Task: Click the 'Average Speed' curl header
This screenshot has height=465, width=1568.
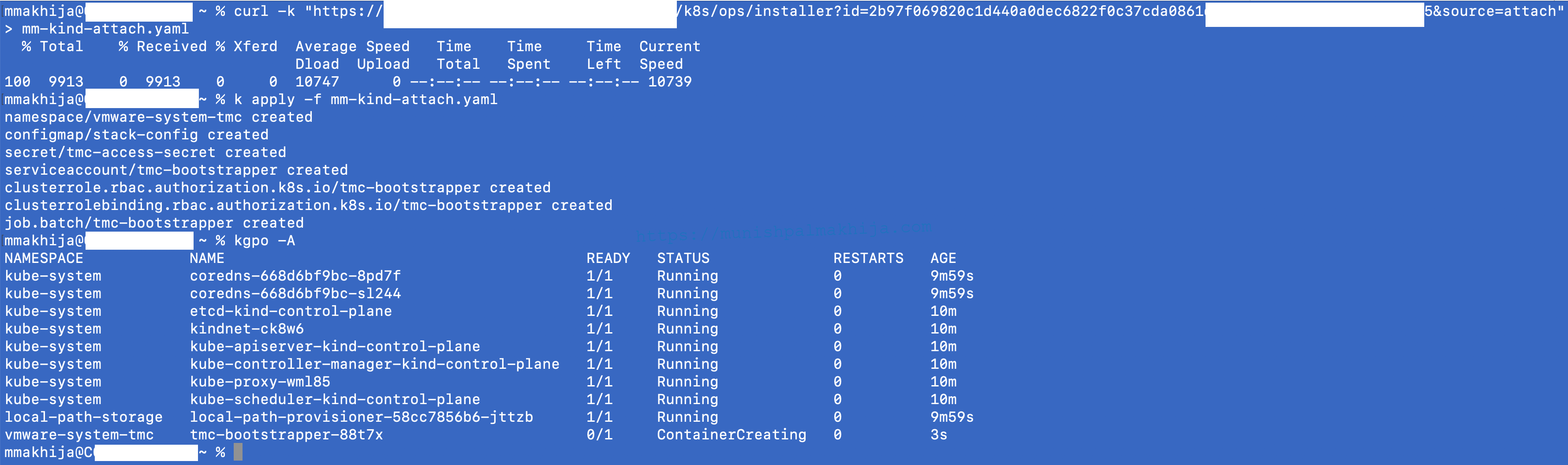Action: click(x=352, y=47)
